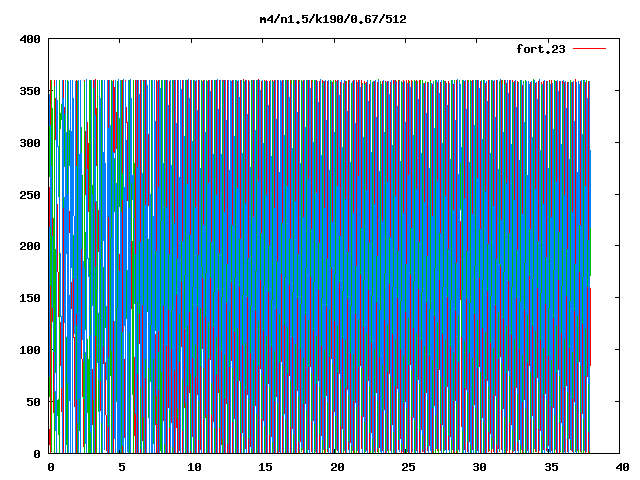The image size is (640, 480).
Task: Click the x-axis label 5
Action: [x=122, y=467]
